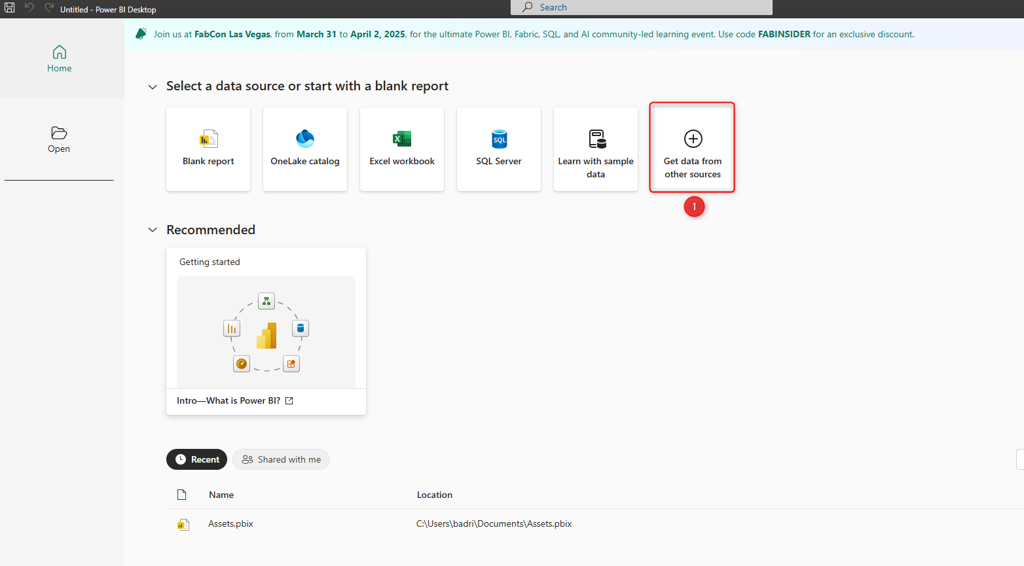Screen dimensions: 1024x566
Task: Start a Blank report
Action: pyautogui.click(x=208, y=149)
